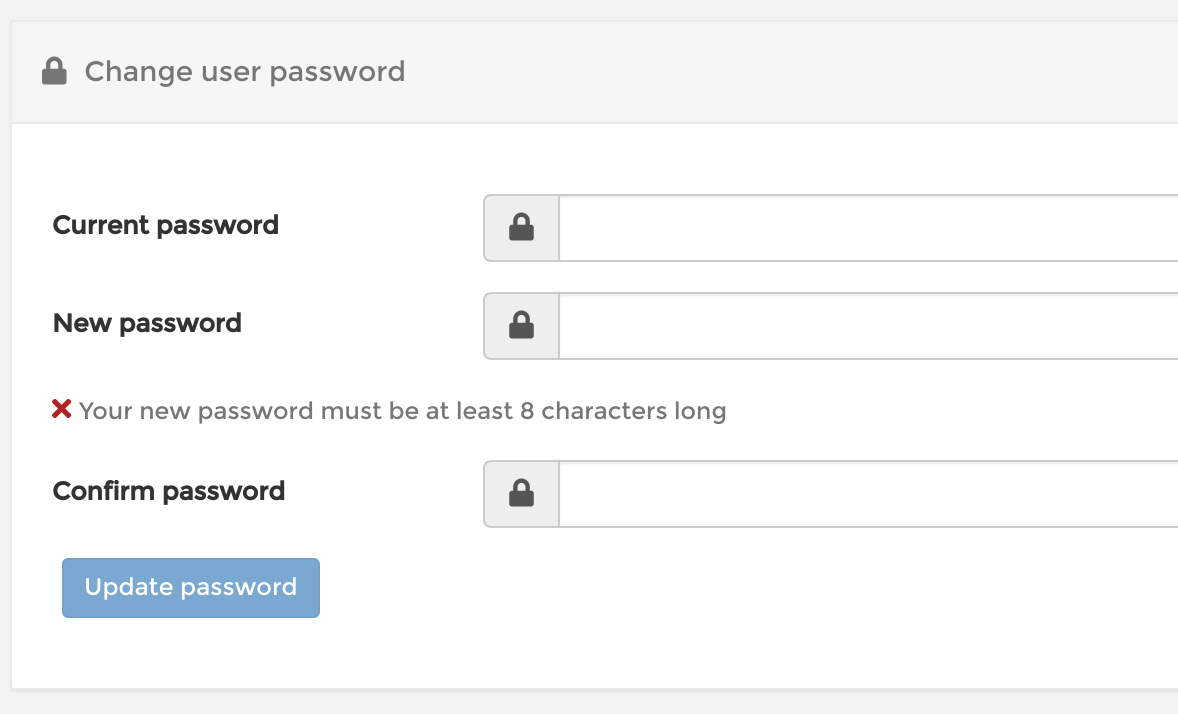Viewport: 1178px width, 714px height.
Task: Click empty header bar right of the title
Action: [789, 72]
